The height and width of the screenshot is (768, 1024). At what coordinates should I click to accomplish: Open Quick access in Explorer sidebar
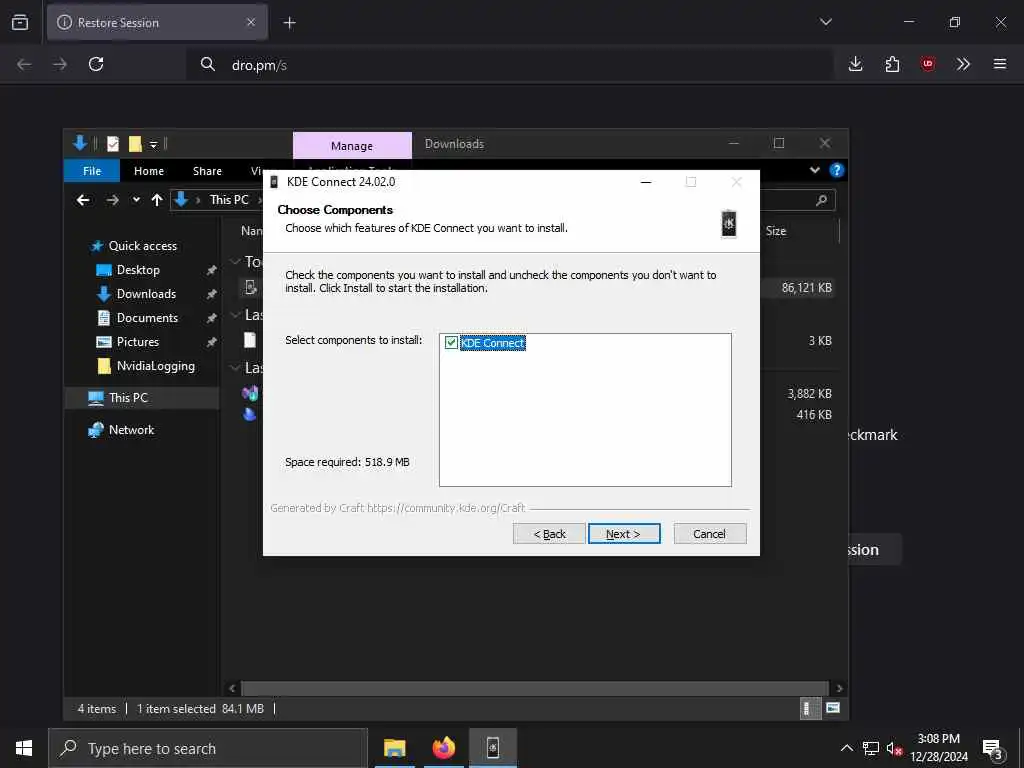pyautogui.click(x=142, y=246)
